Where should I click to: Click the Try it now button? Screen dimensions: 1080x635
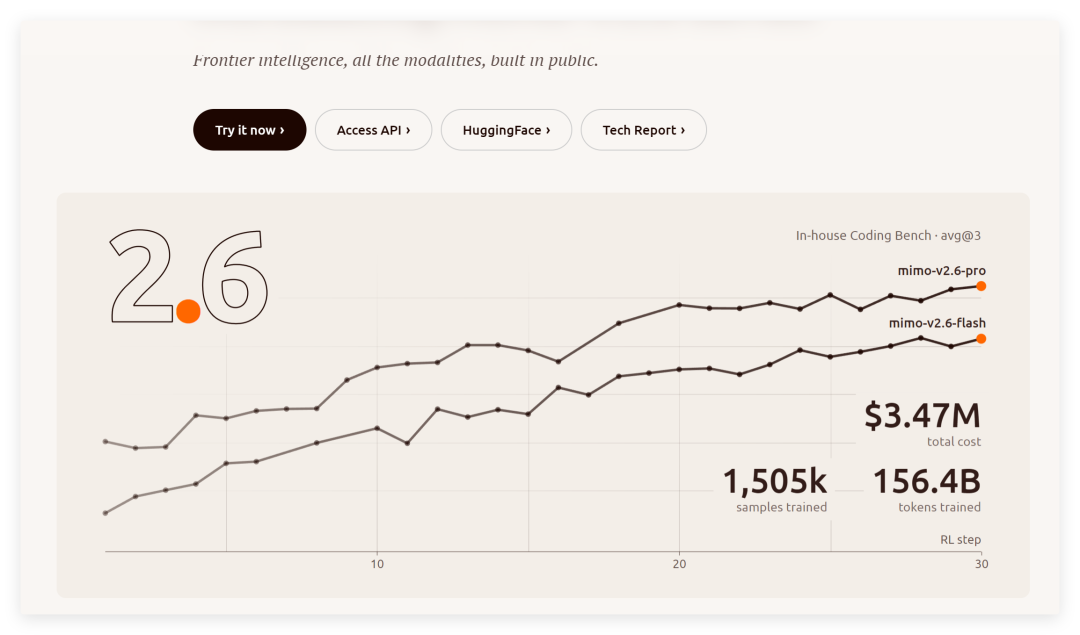coord(249,129)
